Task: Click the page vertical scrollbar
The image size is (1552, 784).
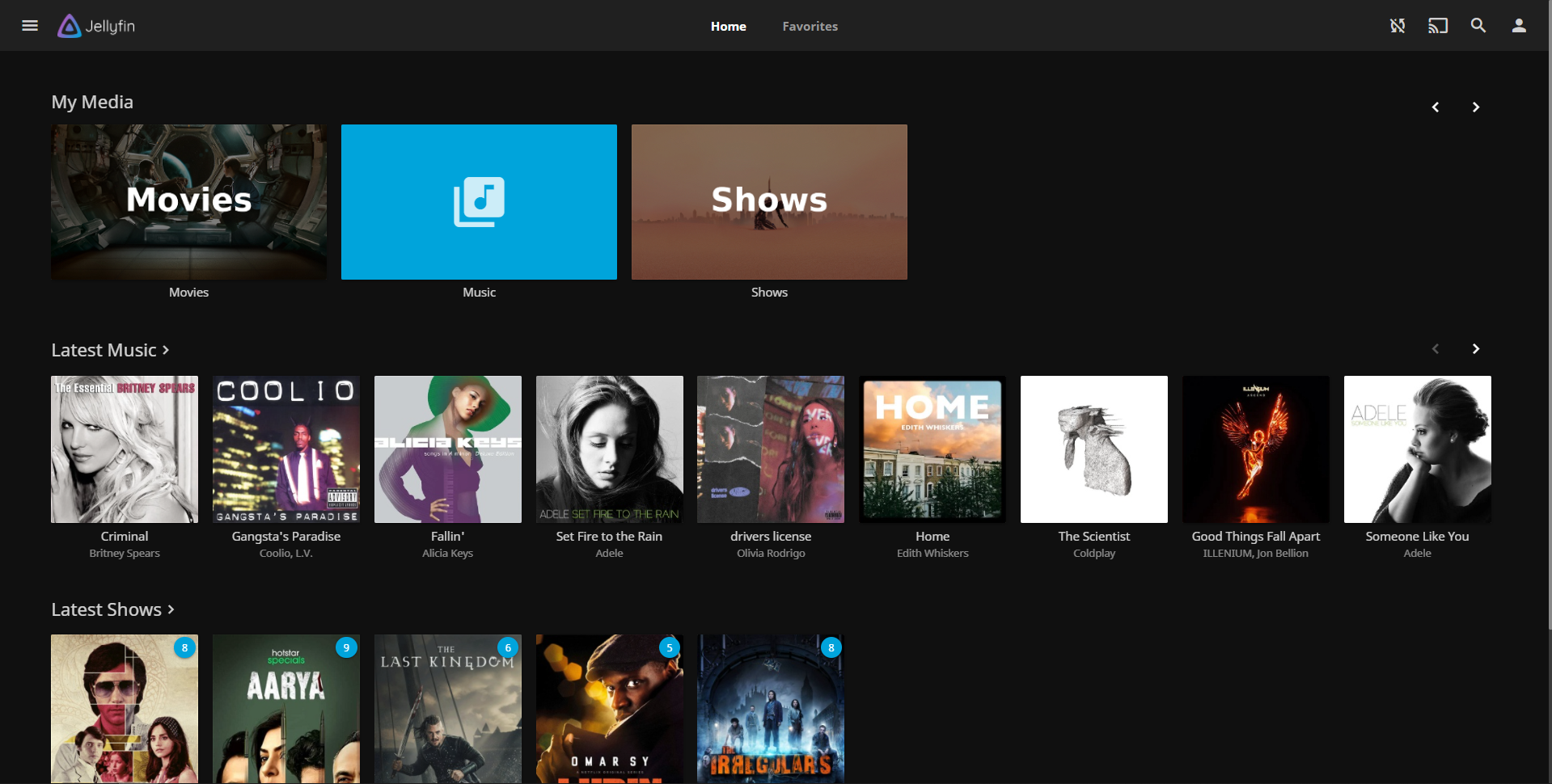Action: pos(1548,323)
